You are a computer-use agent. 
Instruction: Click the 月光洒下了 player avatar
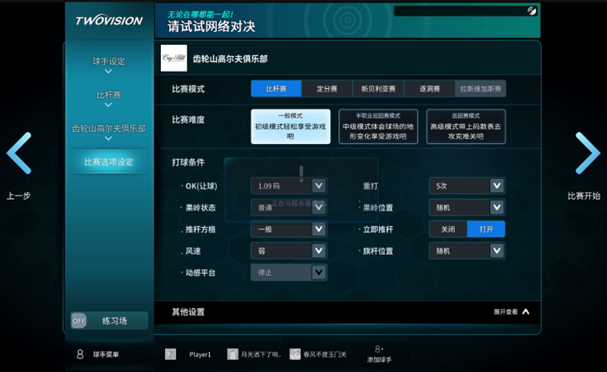232,354
